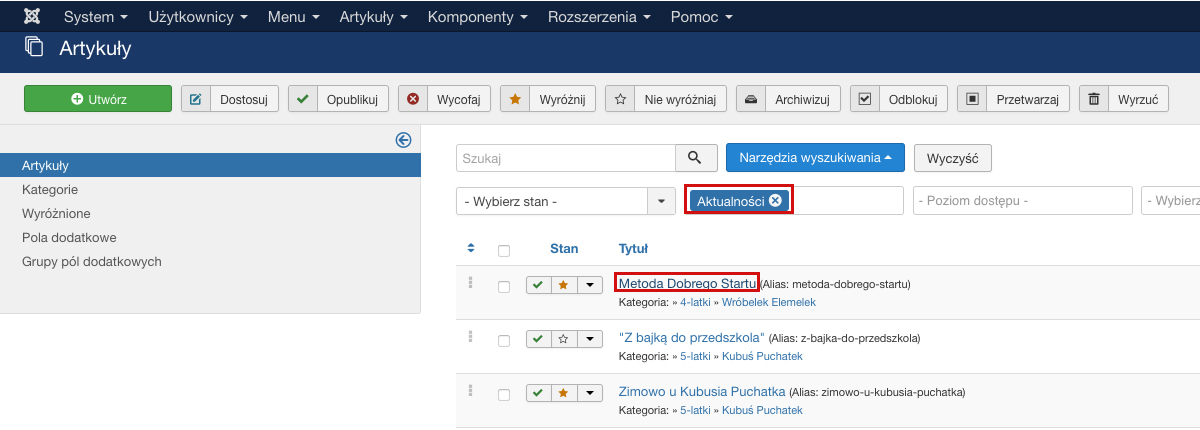
Task: Sort by the Tytuł column
Action: point(633,249)
